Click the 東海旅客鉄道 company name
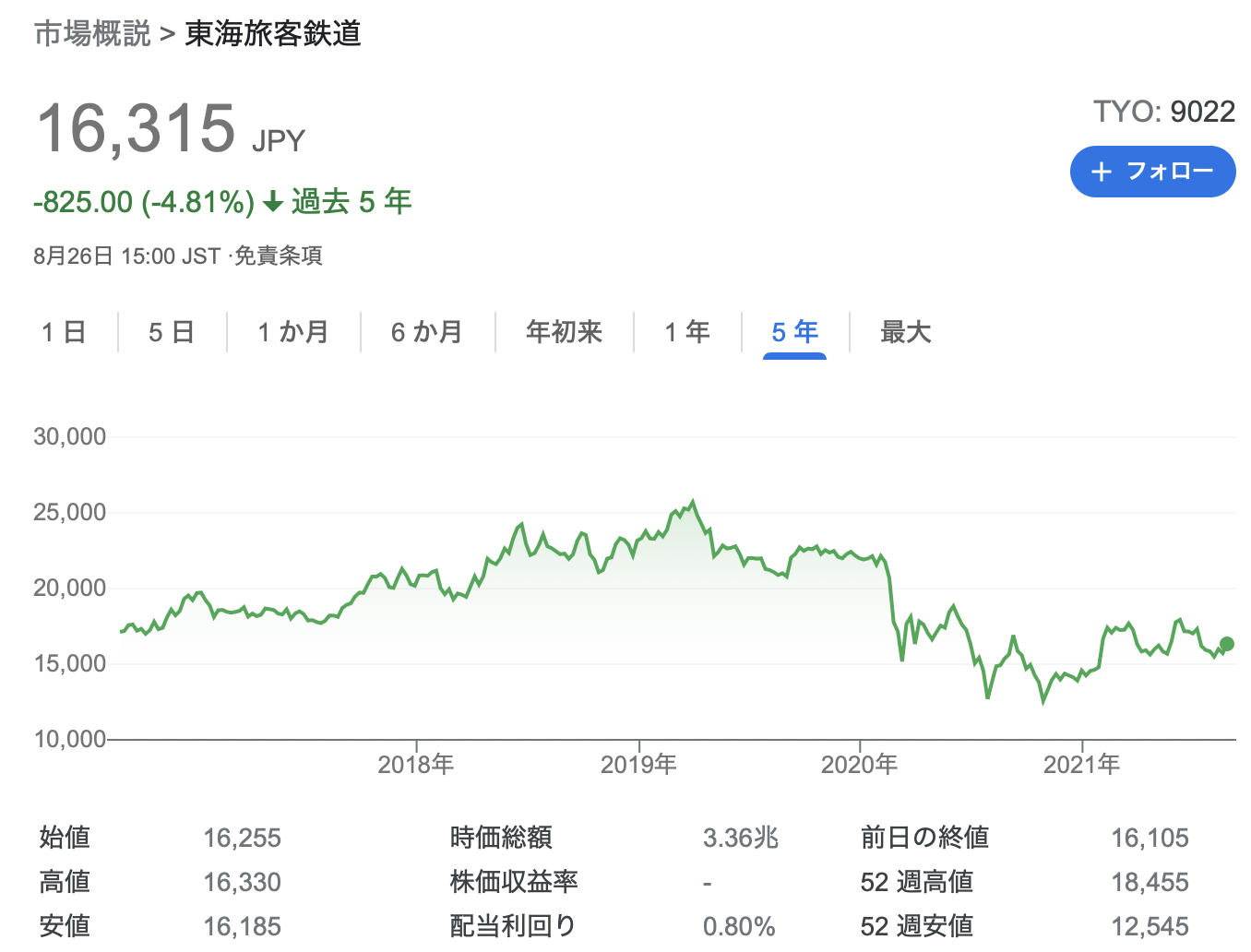1251x952 pixels. (x=273, y=34)
